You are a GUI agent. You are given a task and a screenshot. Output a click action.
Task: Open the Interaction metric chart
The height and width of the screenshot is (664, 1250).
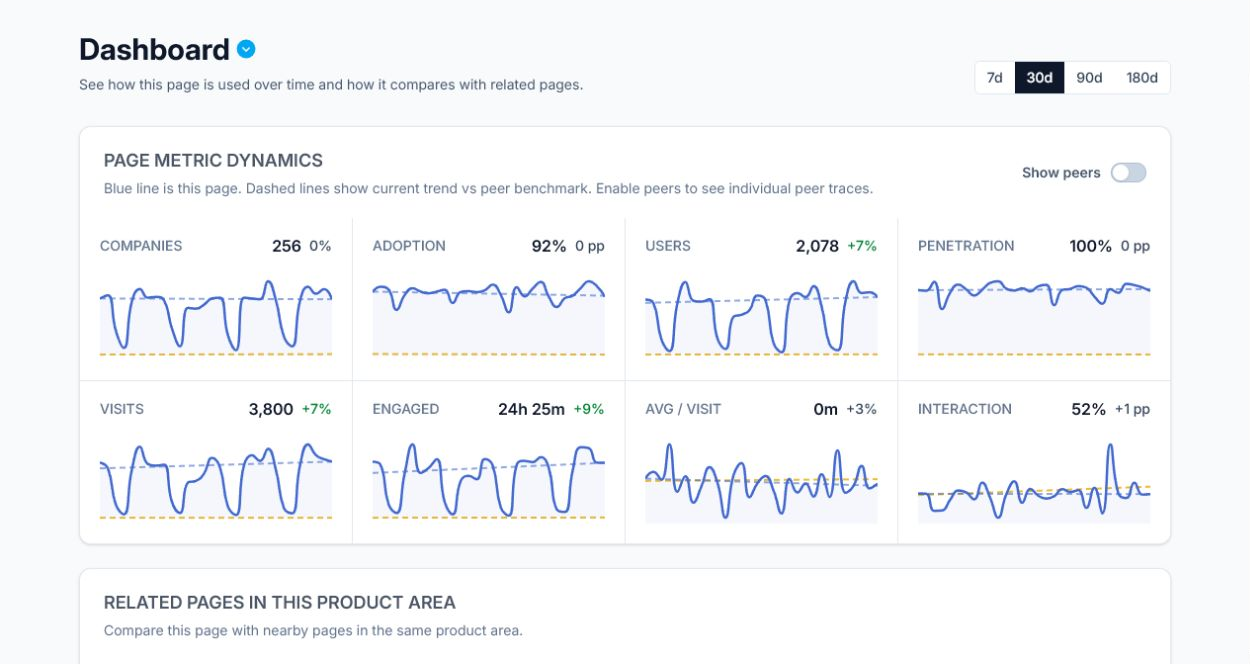click(1034, 483)
